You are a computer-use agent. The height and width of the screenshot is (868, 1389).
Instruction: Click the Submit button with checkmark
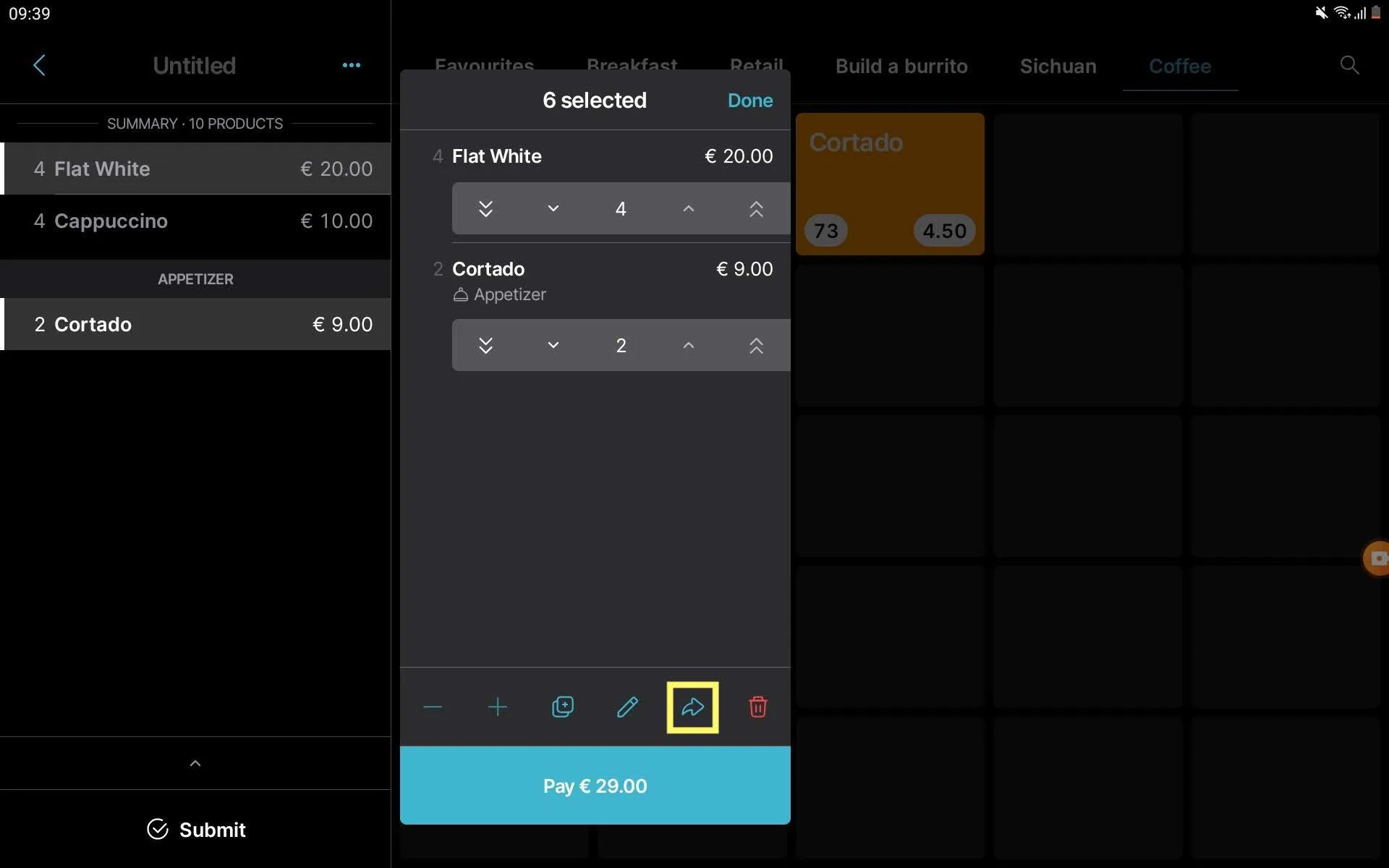195,829
